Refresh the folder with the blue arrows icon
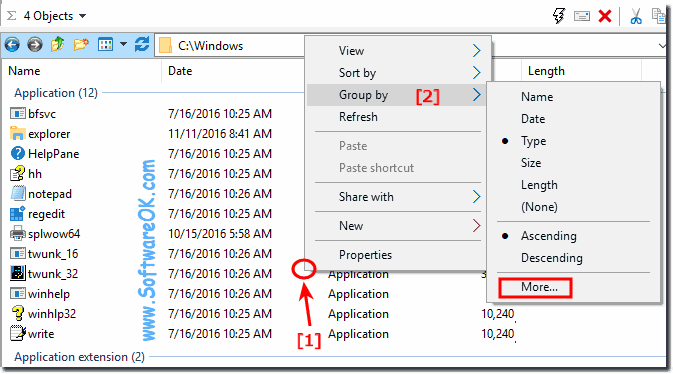The height and width of the screenshot is (374, 673). [142, 44]
